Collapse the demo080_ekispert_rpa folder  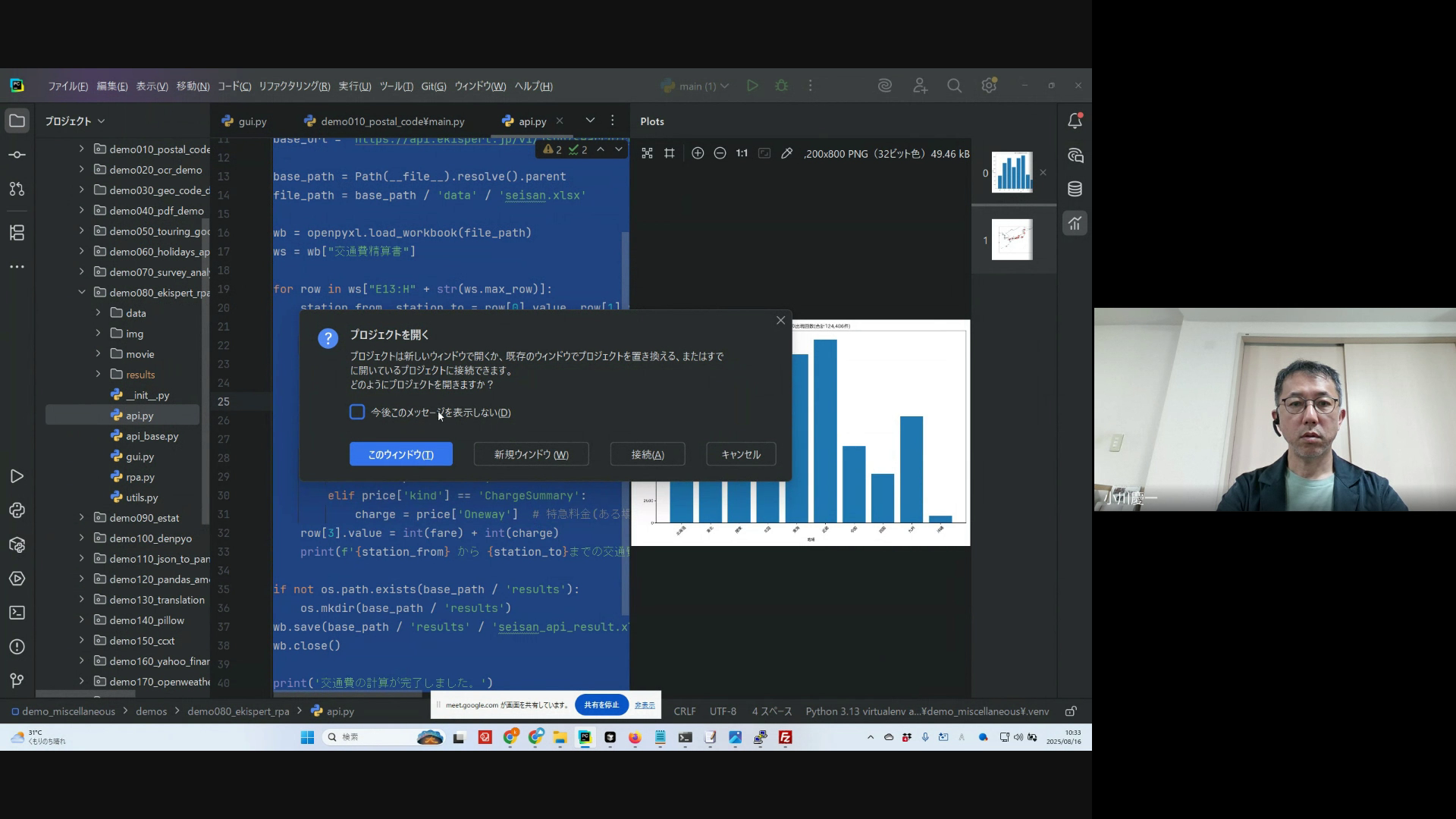(82, 293)
